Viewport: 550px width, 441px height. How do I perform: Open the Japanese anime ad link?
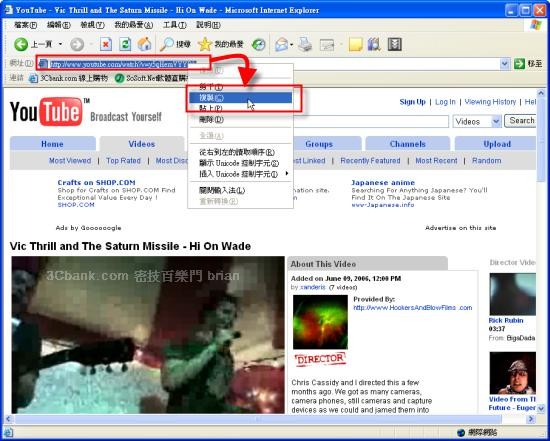(383, 182)
